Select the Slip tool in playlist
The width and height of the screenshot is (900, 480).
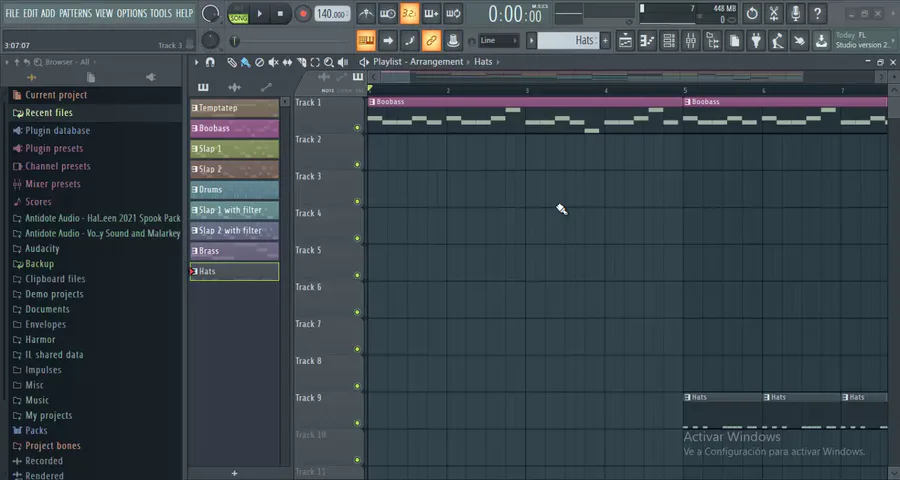287,62
